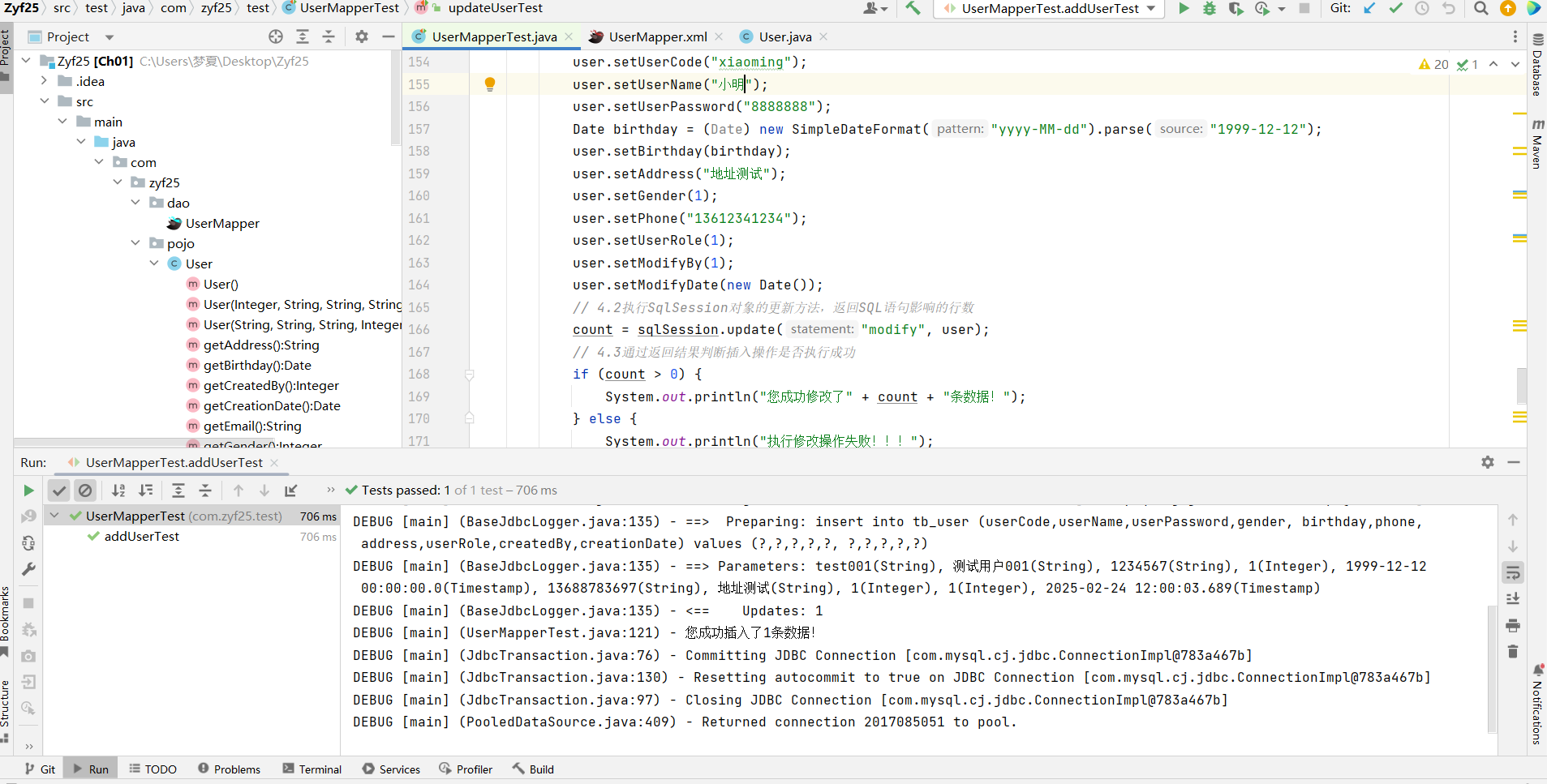Collapse the src folder

[45, 101]
